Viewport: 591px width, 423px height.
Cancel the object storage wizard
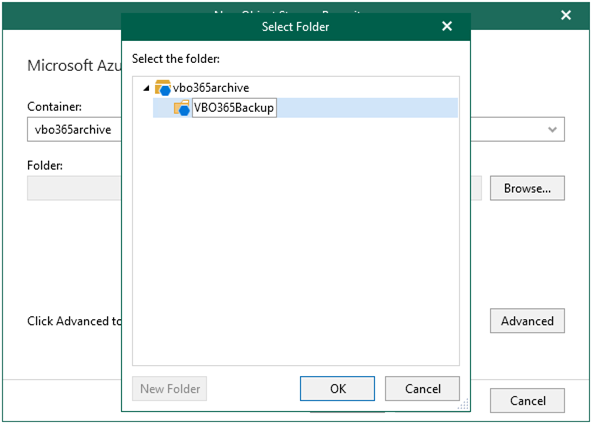(527, 400)
